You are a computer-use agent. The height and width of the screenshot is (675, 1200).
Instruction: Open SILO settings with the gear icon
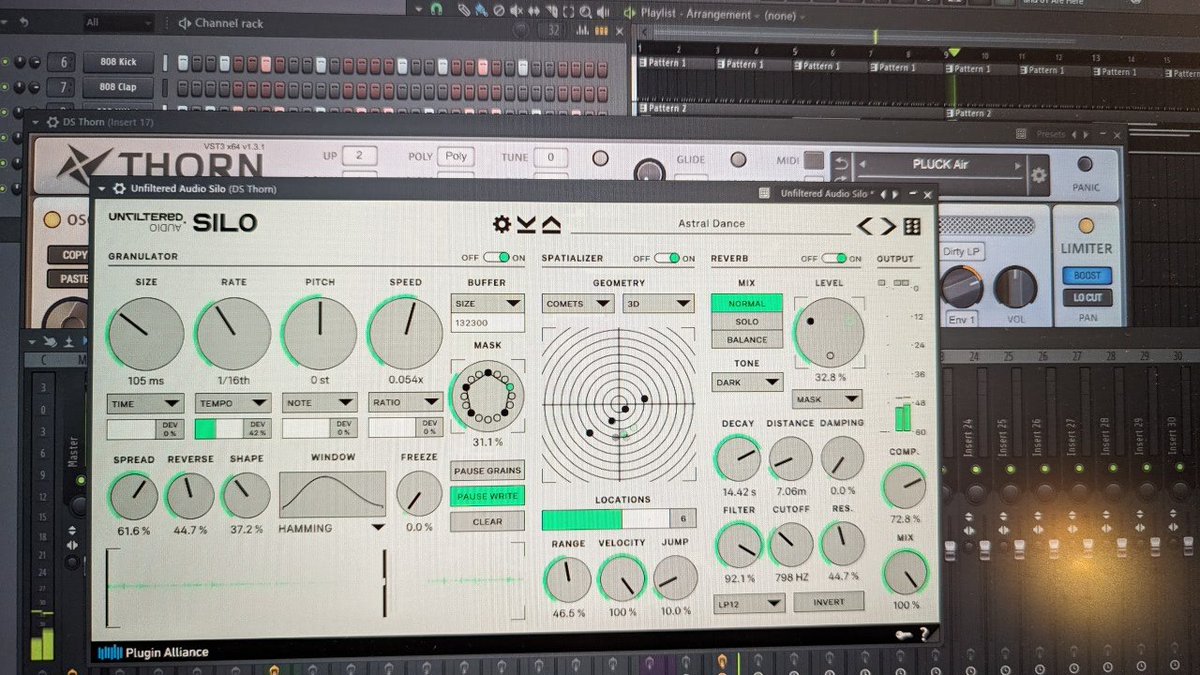[x=502, y=226]
